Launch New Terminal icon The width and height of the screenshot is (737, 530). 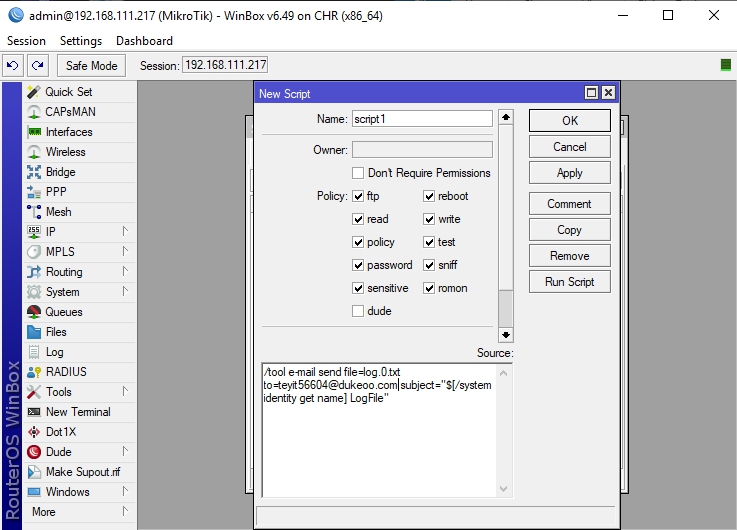(34, 412)
